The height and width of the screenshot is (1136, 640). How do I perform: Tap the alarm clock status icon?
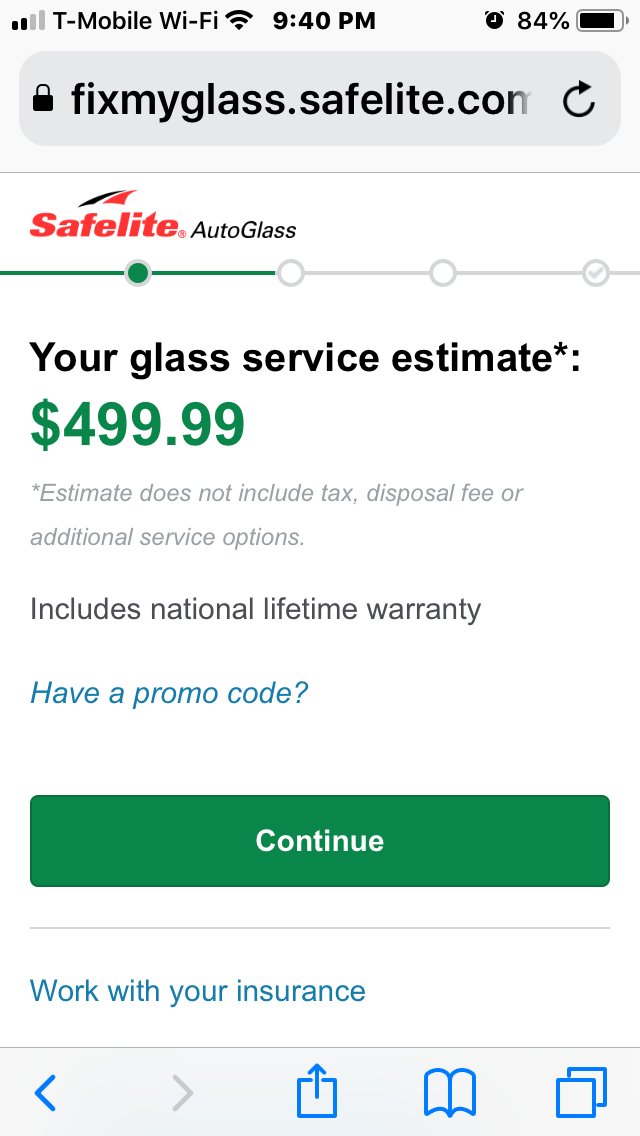pos(494,20)
